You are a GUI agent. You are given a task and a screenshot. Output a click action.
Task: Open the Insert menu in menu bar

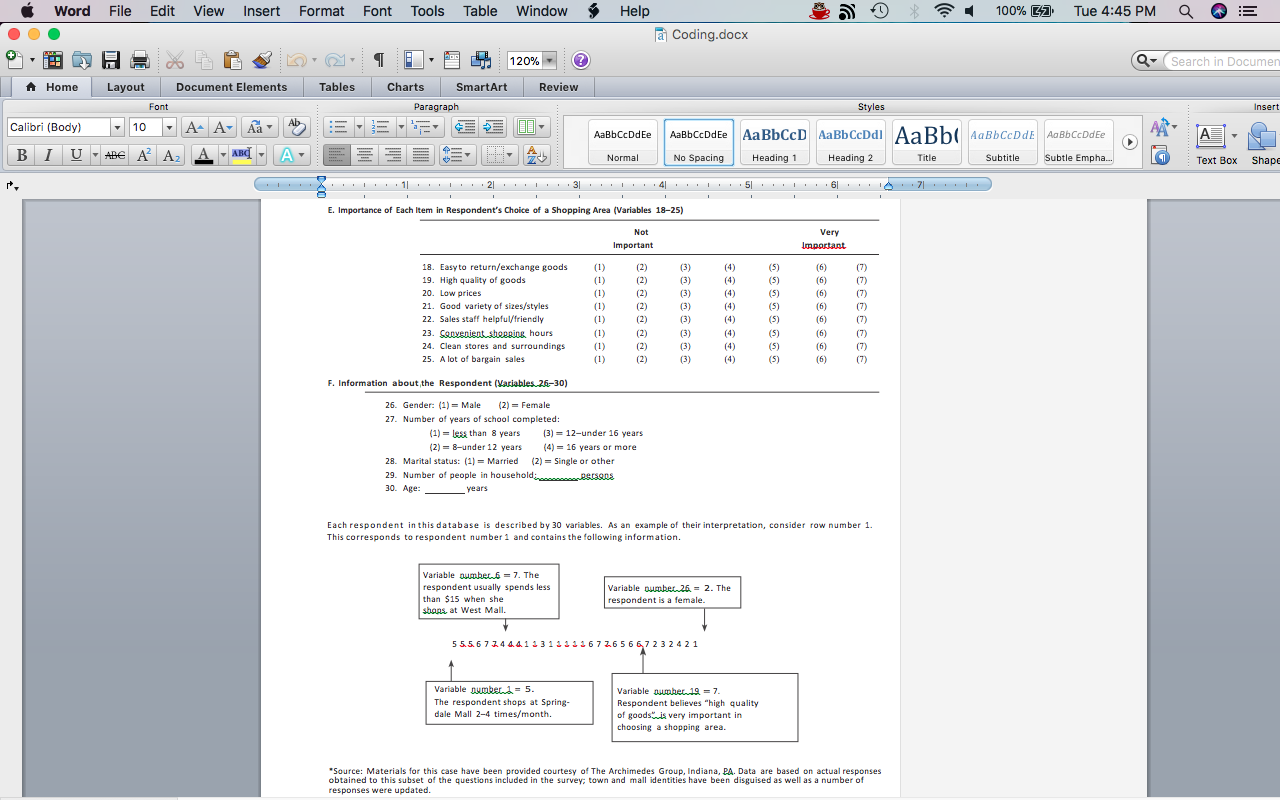pos(262,11)
